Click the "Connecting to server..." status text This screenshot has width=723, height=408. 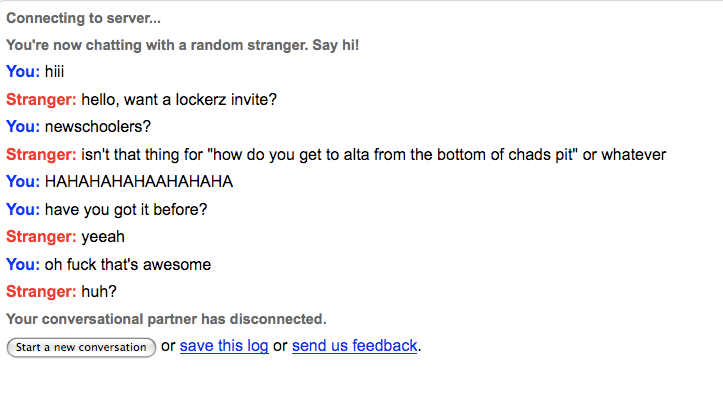tap(83, 18)
